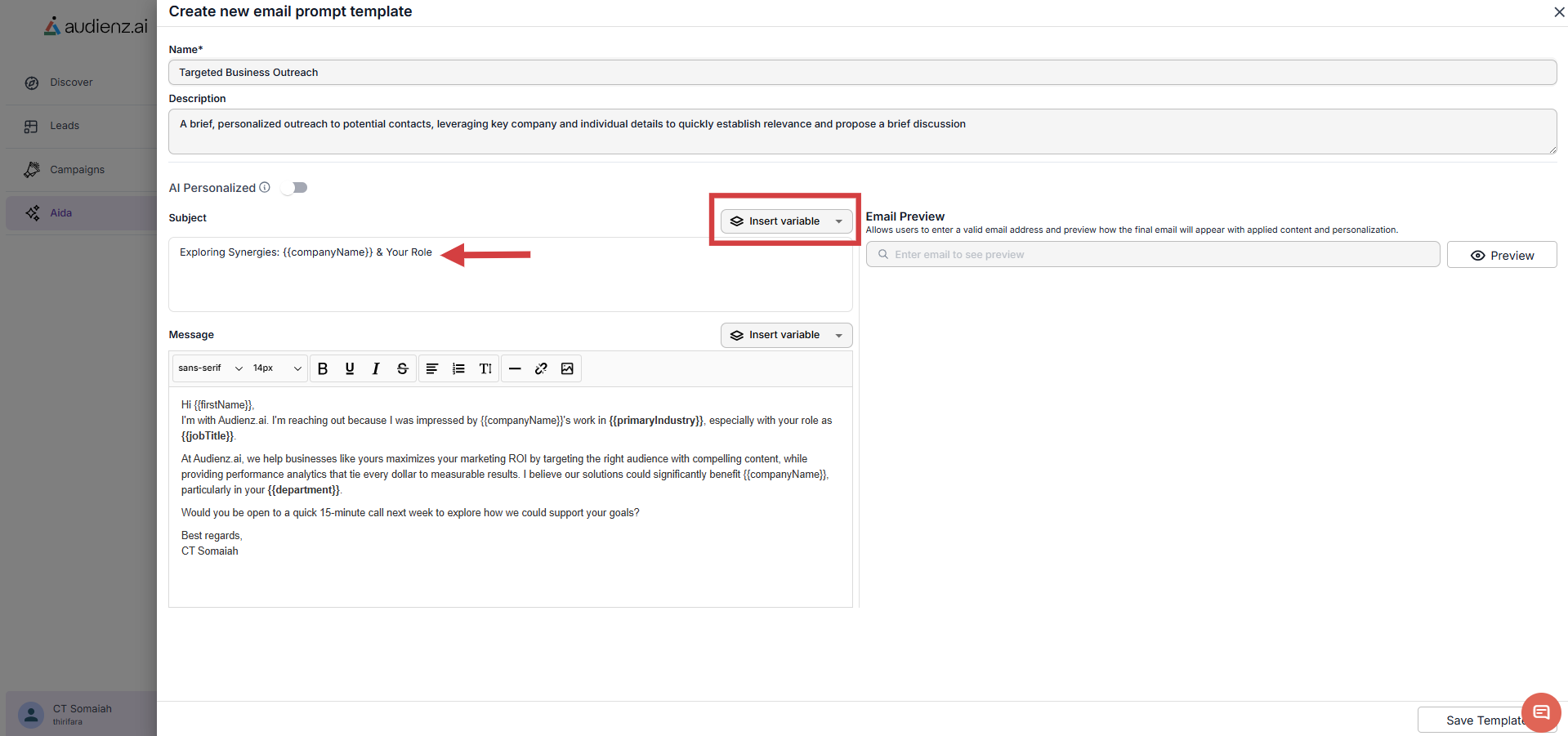Enable the AI Personalized switch
The height and width of the screenshot is (736, 1568).
(294, 188)
